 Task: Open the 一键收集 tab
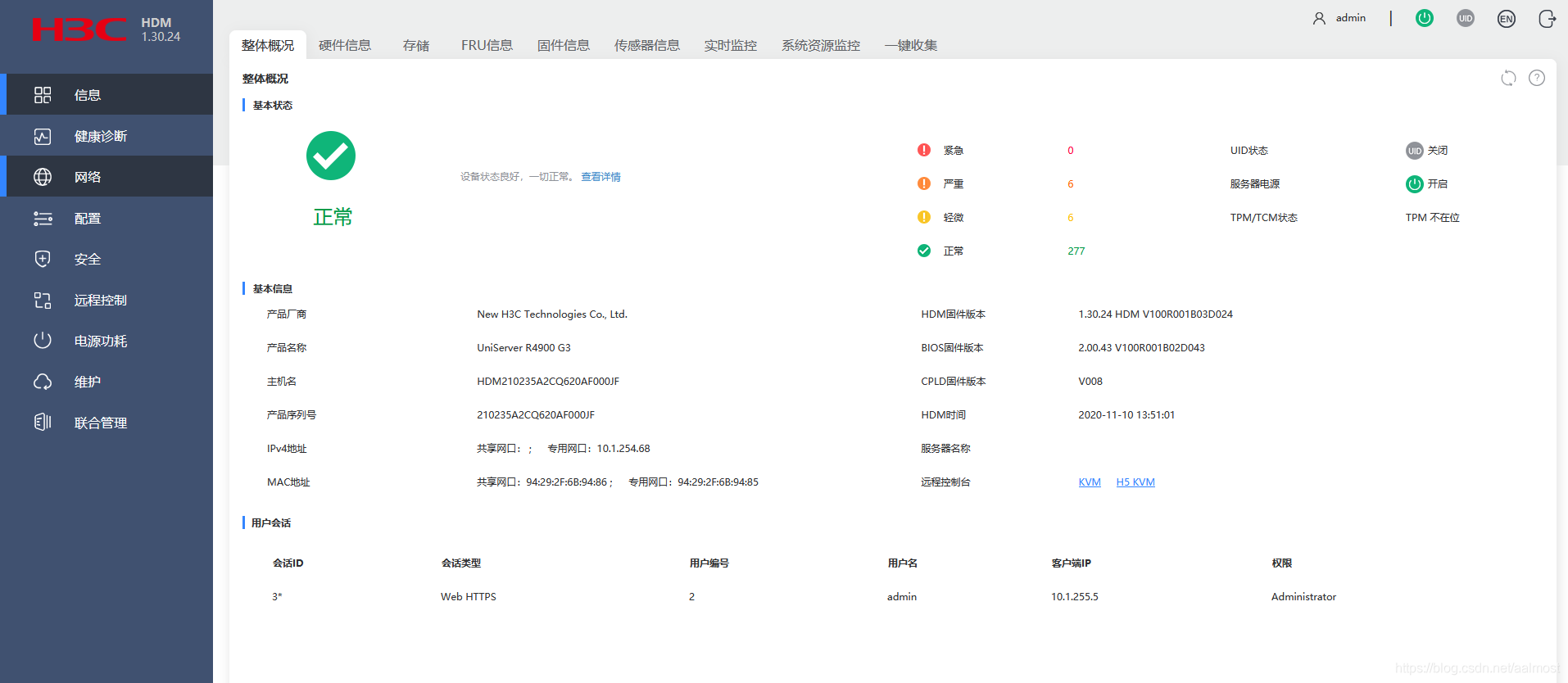[911, 45]
